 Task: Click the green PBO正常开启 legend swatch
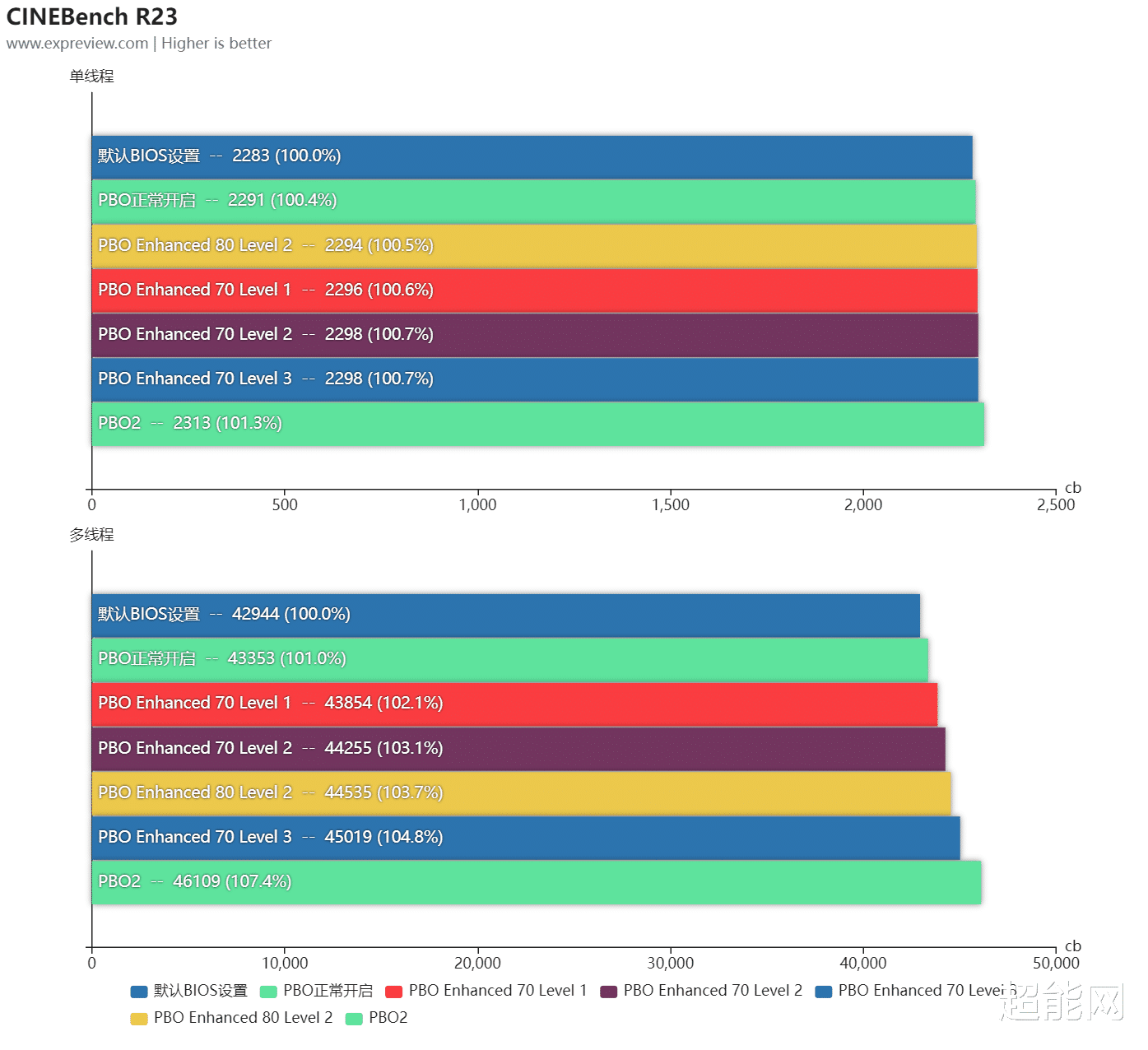(x=268, y=992)
